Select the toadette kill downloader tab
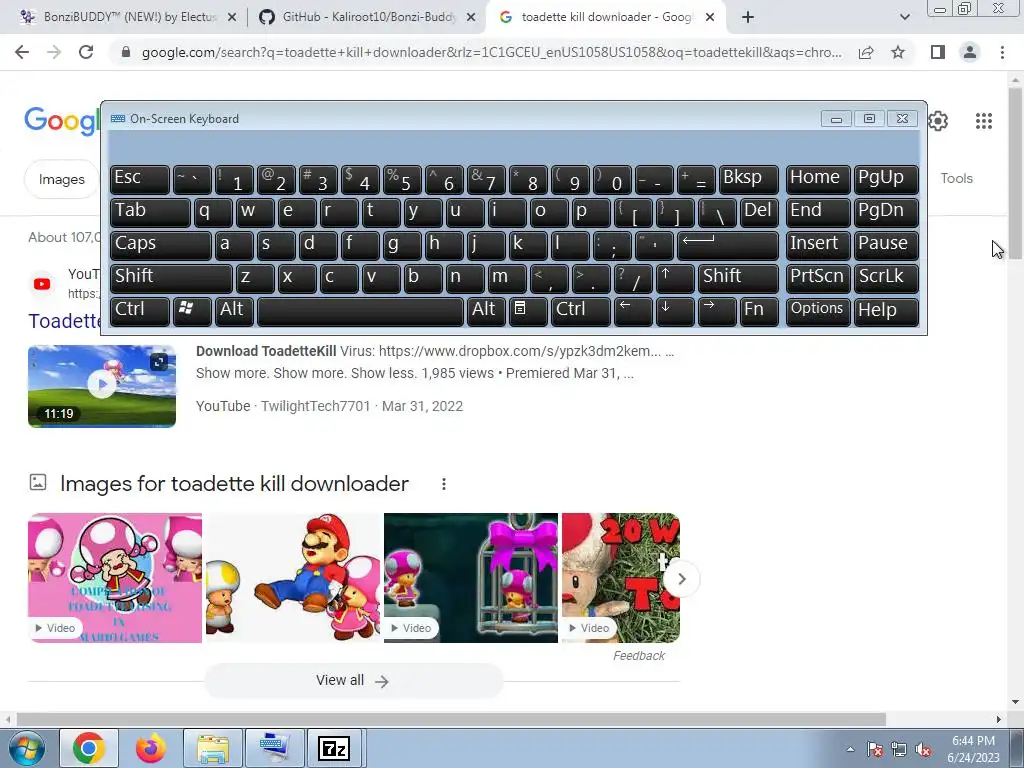Image resolution: width=1024 pixels, height=768 pixels. 605,18
